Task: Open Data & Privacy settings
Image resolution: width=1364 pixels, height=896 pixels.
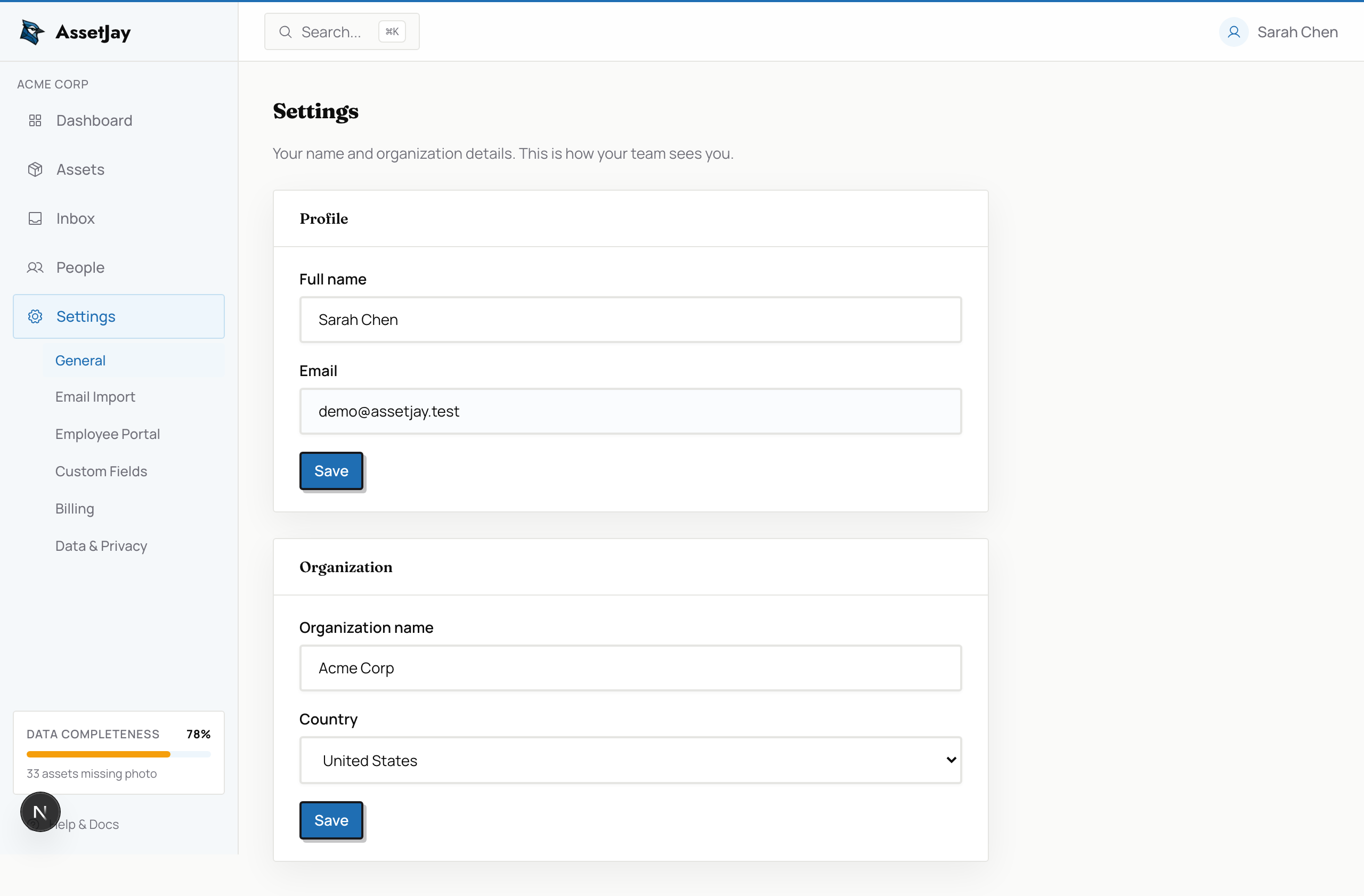Action: (101, 545)
